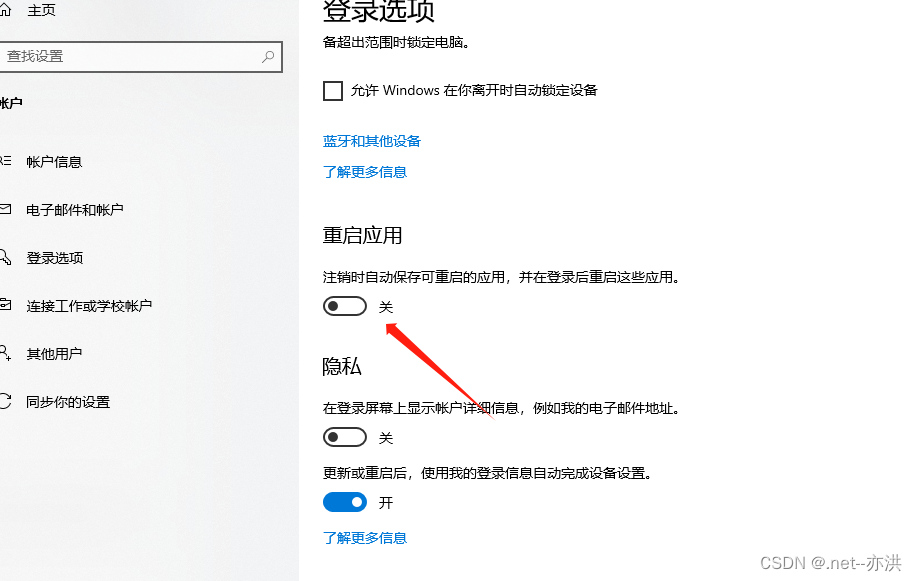The image size is (917, 581).
Task: Click into the 查找设置 search field
Action: [x=139, y=57]
